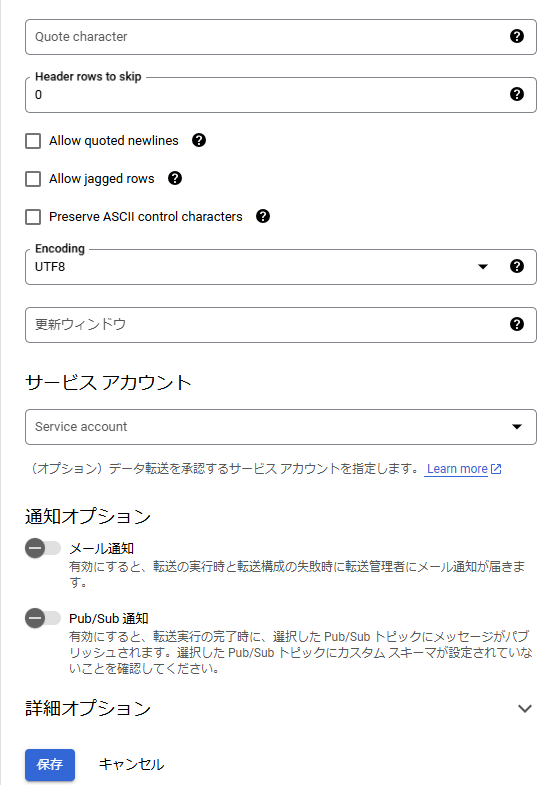This screenshot has height=785, width=553.
Task: Open help icon for 更新ウィンドウ field
Action: click(x=516, y=324)
